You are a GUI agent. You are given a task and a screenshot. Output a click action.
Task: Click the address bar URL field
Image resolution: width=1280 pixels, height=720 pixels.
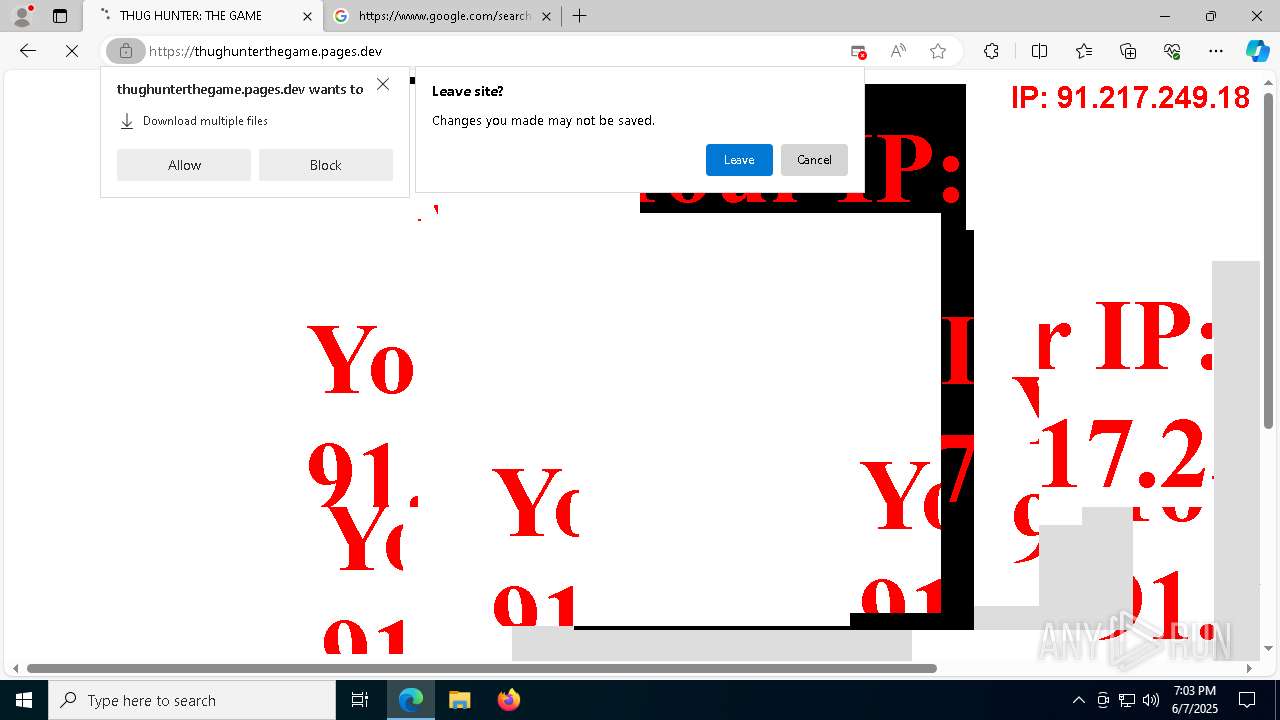click(490, 51)
